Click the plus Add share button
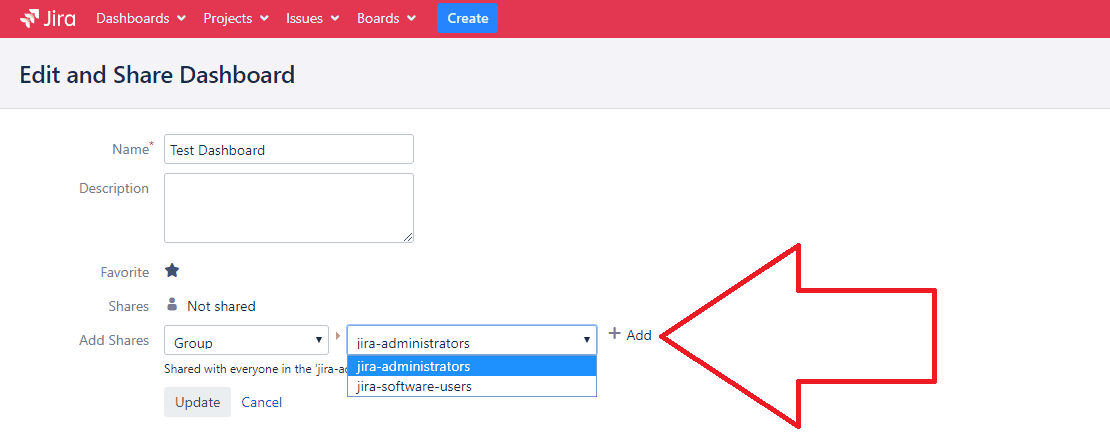1110x438 pixels. (630, 335)
